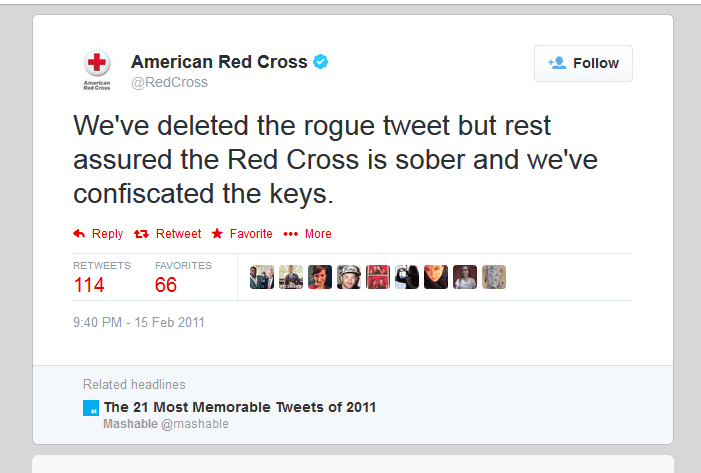The width and height of the screenshot is (701, 473).
Task: Select the Favorite text label
Action: pos(251,234)
